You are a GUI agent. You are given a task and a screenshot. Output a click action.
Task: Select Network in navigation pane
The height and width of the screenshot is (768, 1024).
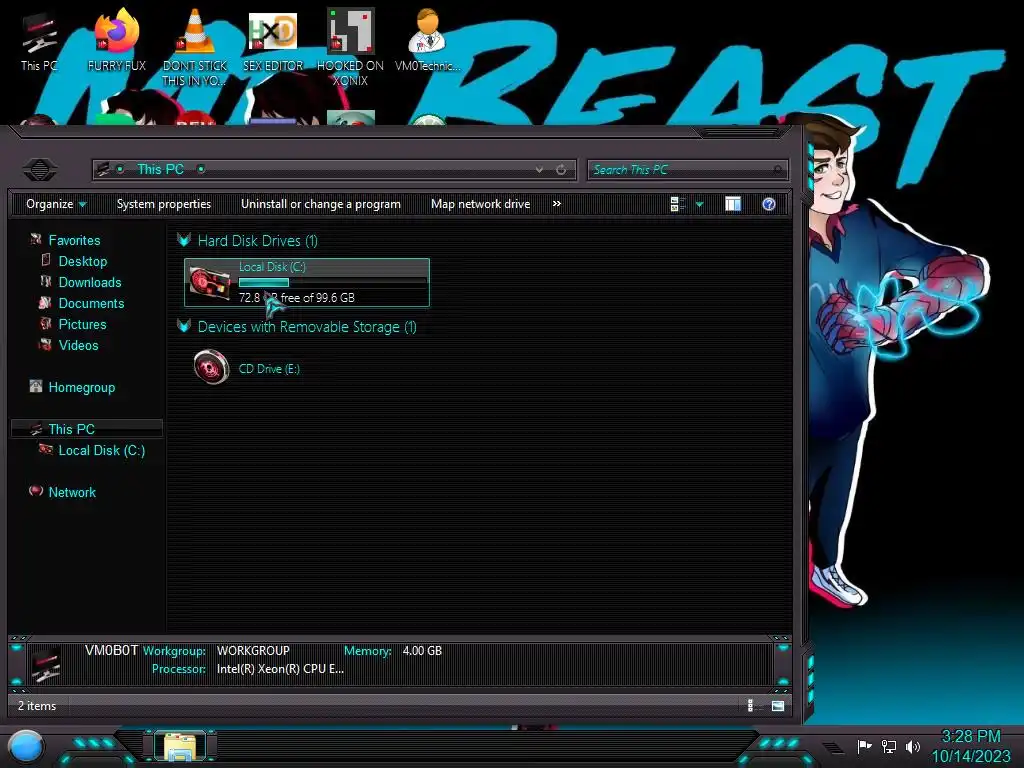[x=72, y=492]
